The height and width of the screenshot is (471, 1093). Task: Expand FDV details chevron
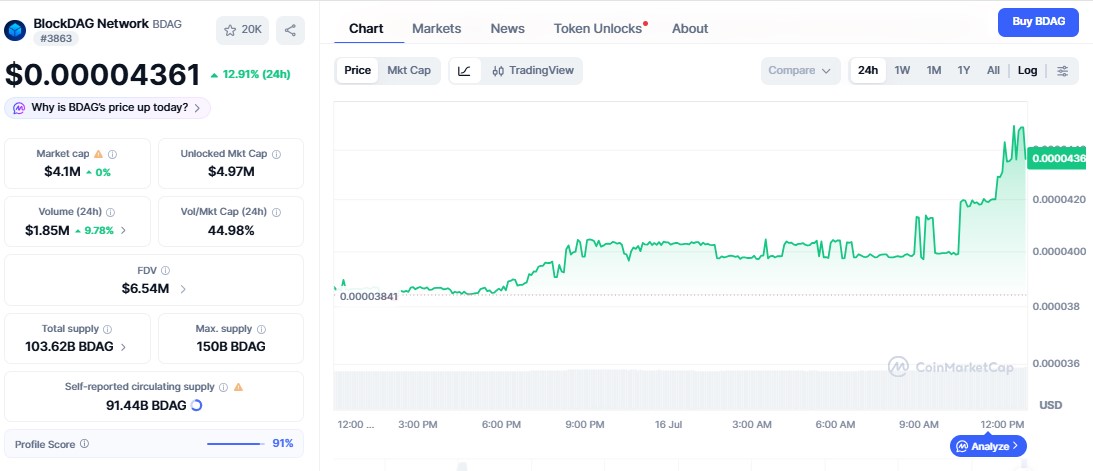(x=183, y=288)
